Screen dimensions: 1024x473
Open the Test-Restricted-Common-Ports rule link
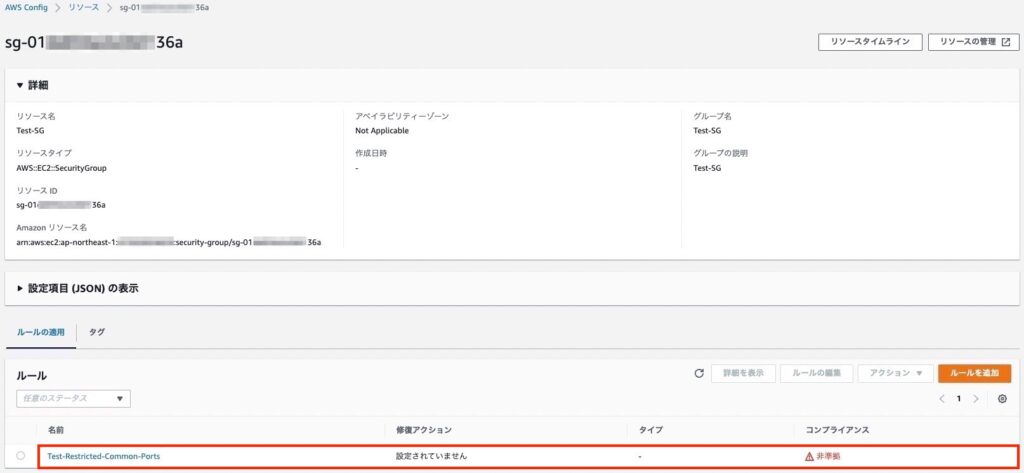tap(103, 456)
